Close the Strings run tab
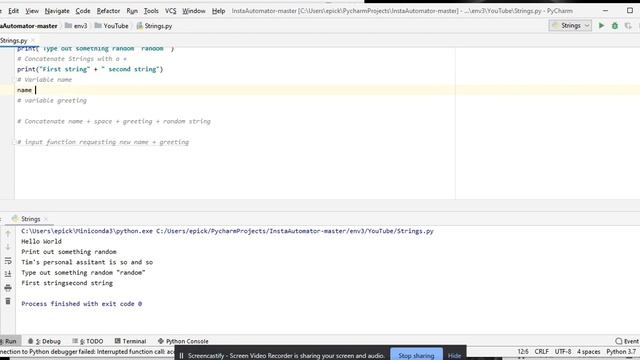Image resolution: width=640 pixels, height=360 pixels. pyautogui.click(x=46, y=219)
